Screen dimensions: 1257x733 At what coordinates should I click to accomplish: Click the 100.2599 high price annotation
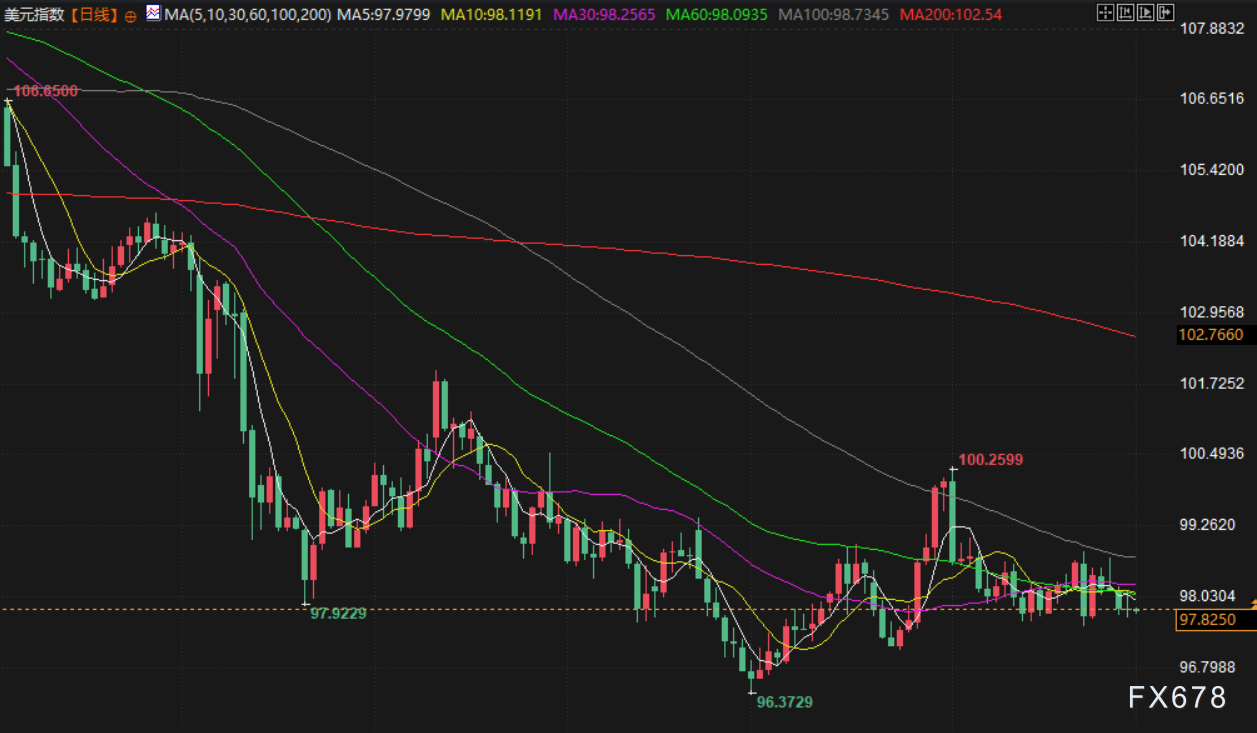990,460
